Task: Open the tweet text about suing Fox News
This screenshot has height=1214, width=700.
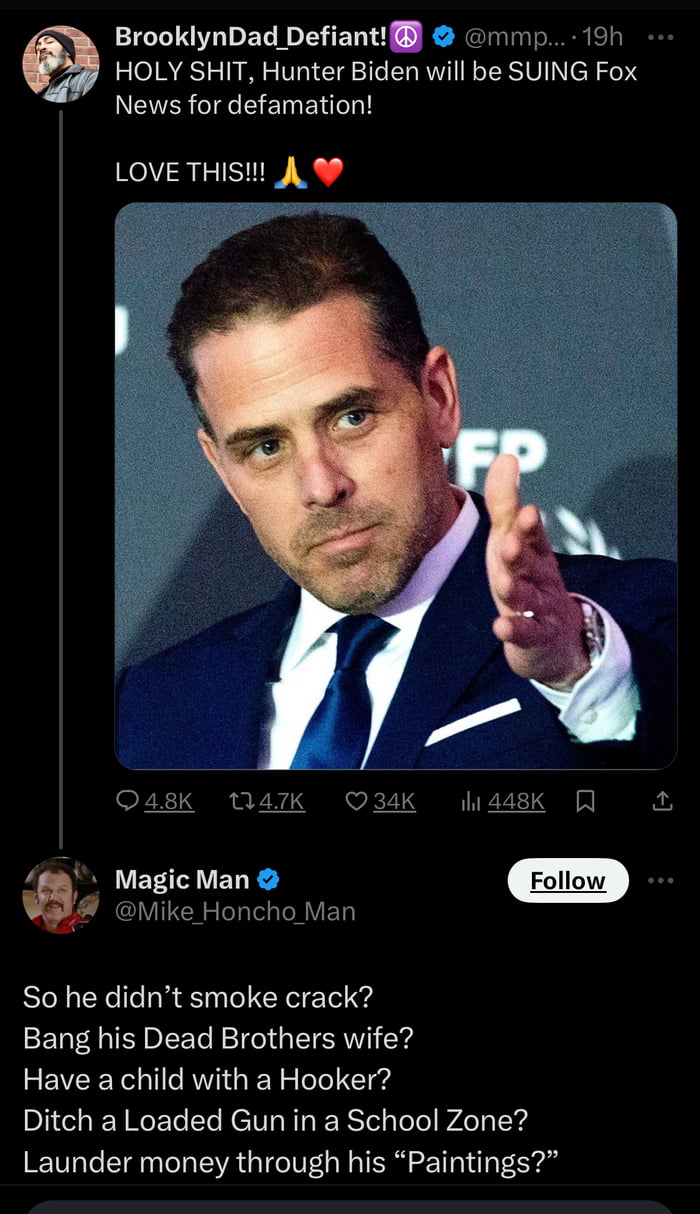Action: click(376, 87)
